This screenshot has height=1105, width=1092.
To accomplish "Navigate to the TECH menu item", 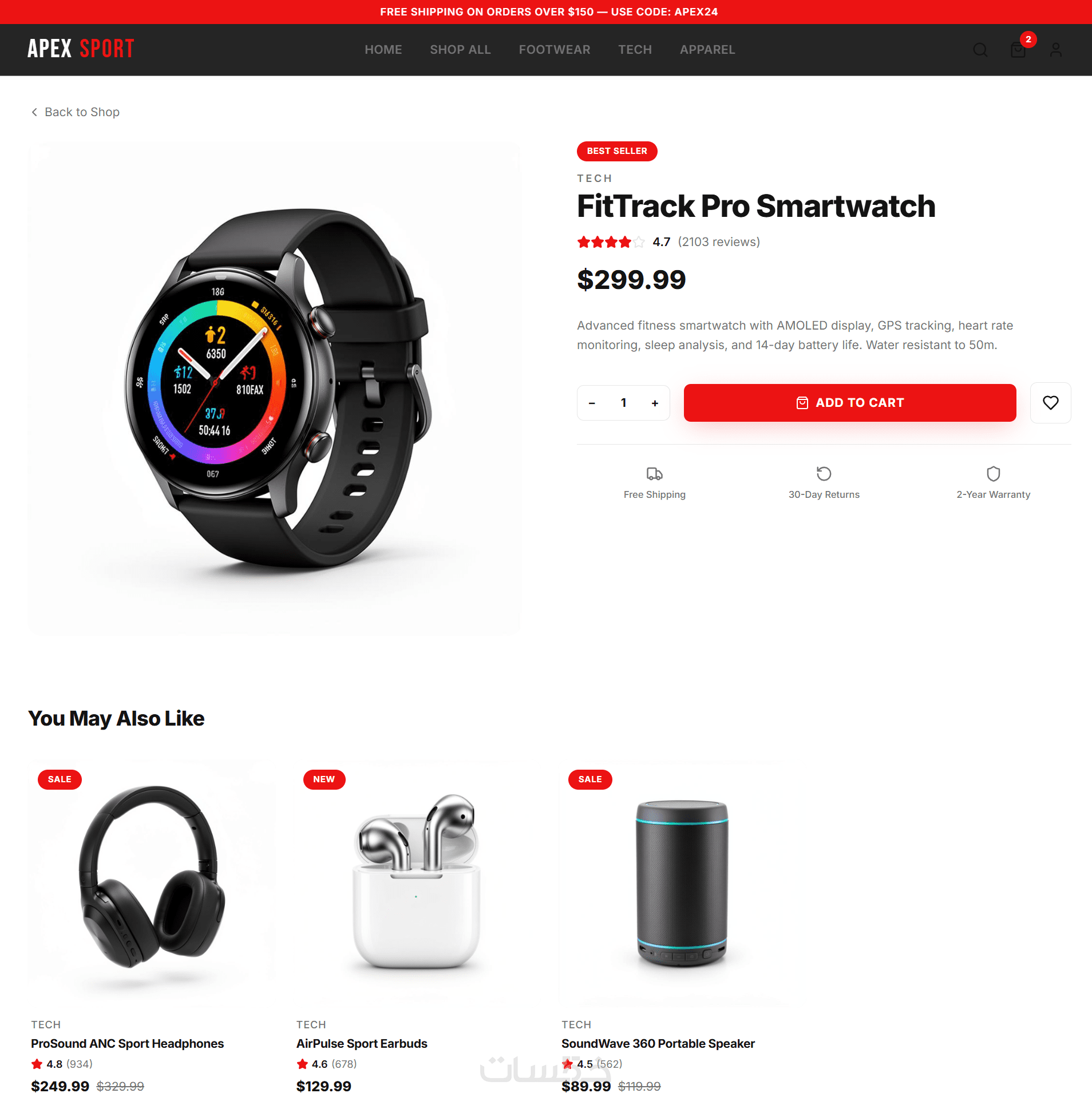I will (635, 50).
